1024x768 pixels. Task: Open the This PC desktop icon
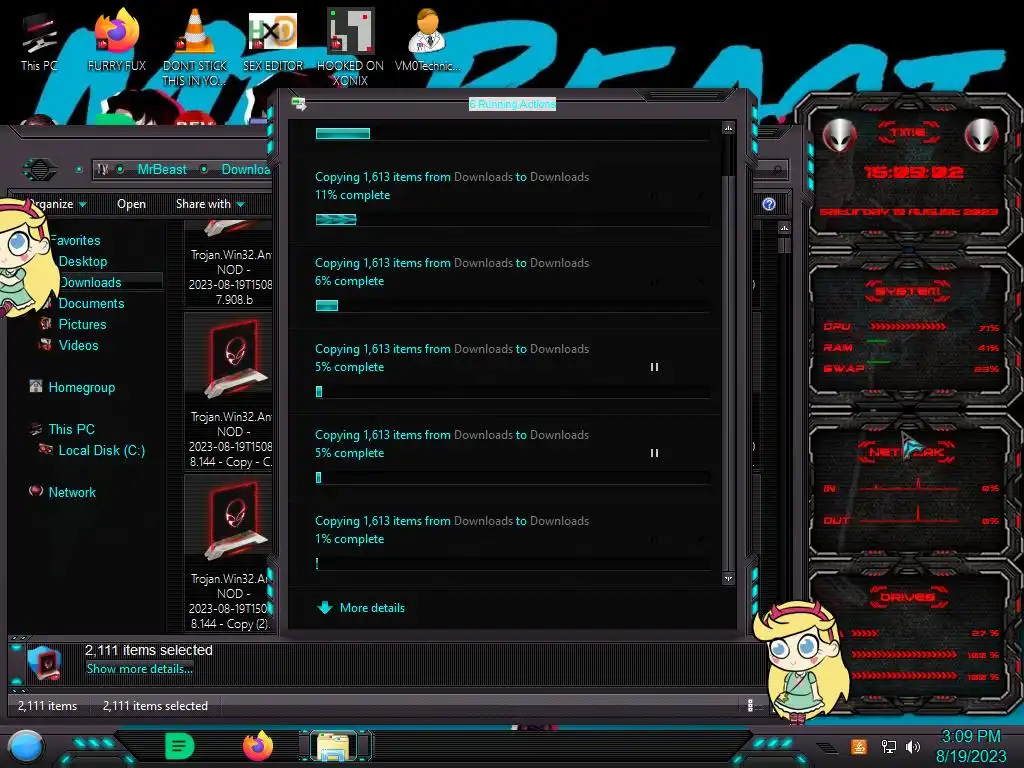coord(39,40)
